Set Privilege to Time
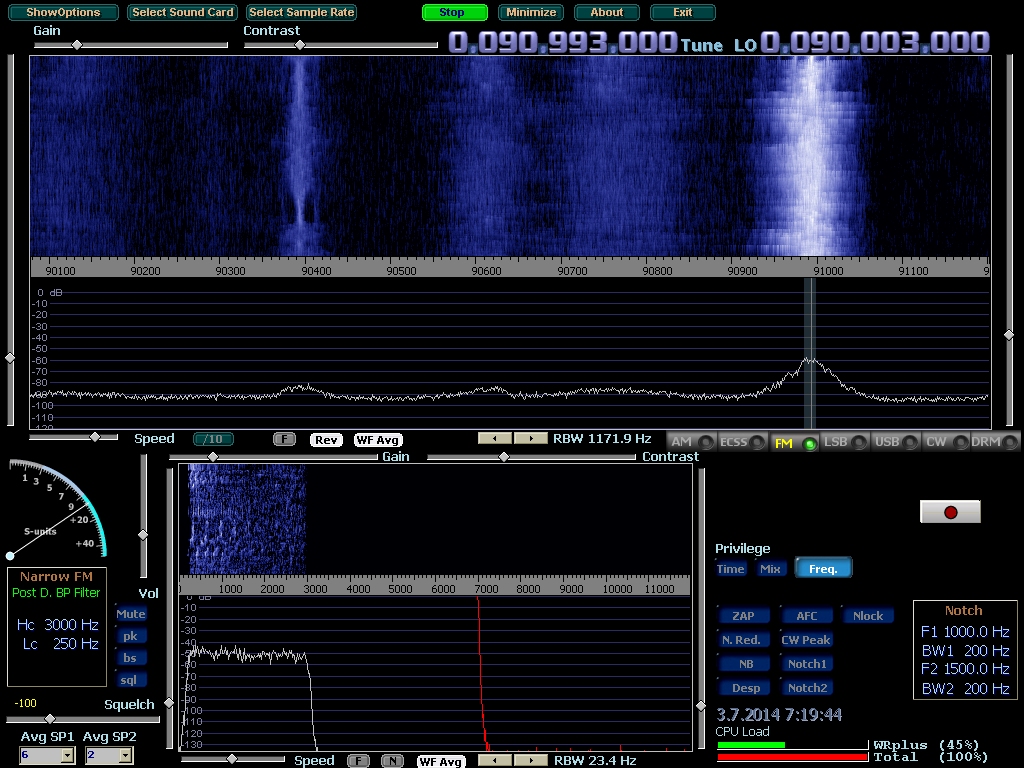The height and width of the screenshot is (768, 1024). click(x=730, y=569)
